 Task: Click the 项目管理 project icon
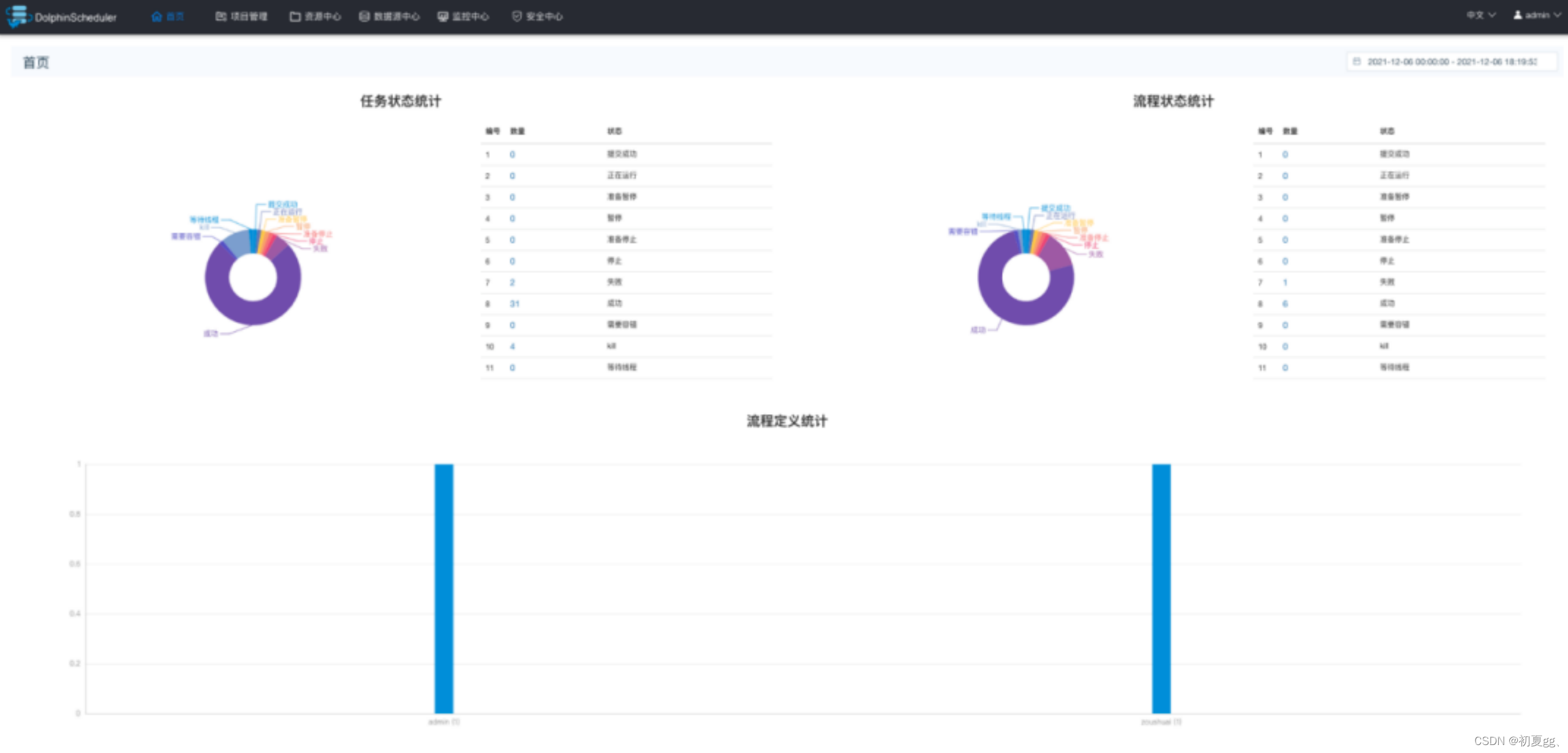click(x=221, y=17)
